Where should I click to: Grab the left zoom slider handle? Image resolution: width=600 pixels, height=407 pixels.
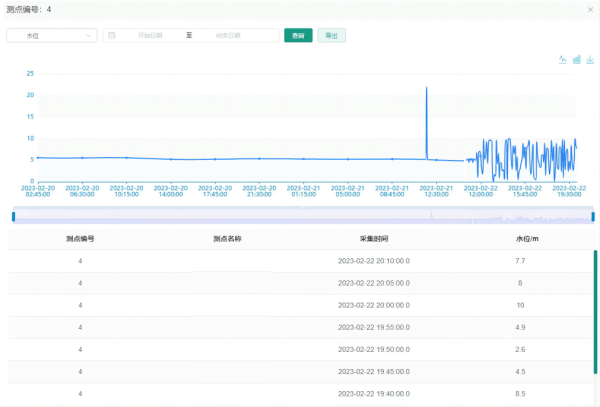13,217
